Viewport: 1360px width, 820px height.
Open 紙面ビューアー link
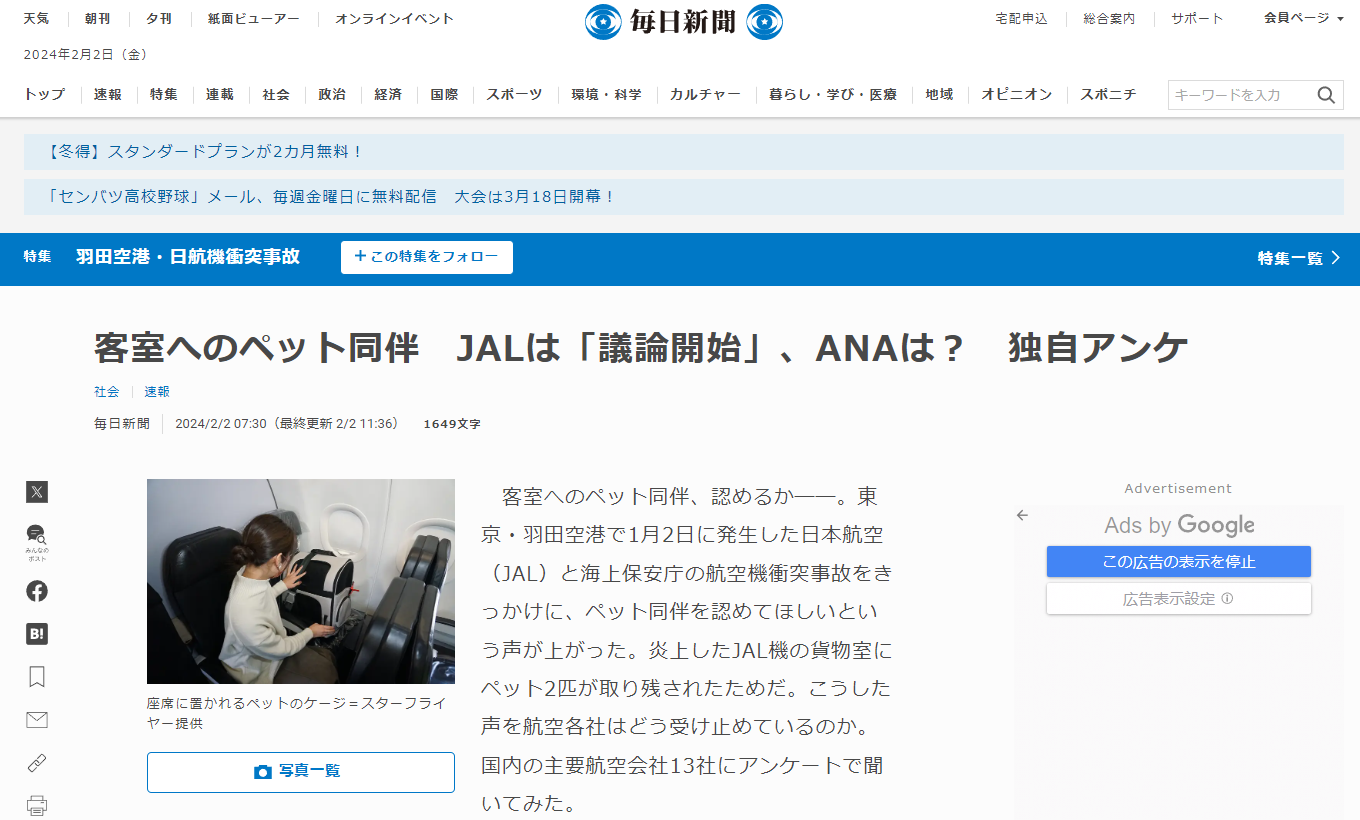253,18
